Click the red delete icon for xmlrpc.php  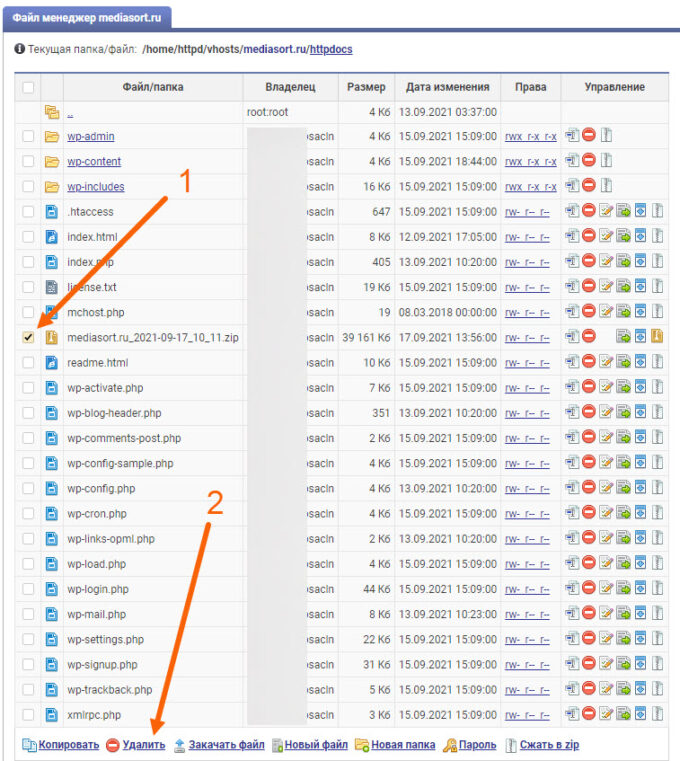(589, 714)
